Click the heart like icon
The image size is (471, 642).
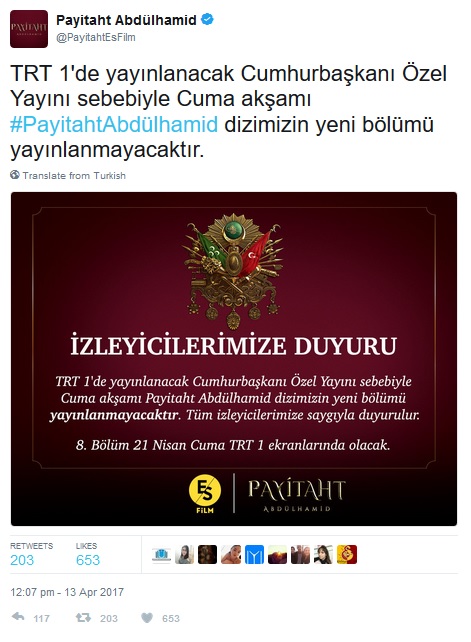[147, 617]
